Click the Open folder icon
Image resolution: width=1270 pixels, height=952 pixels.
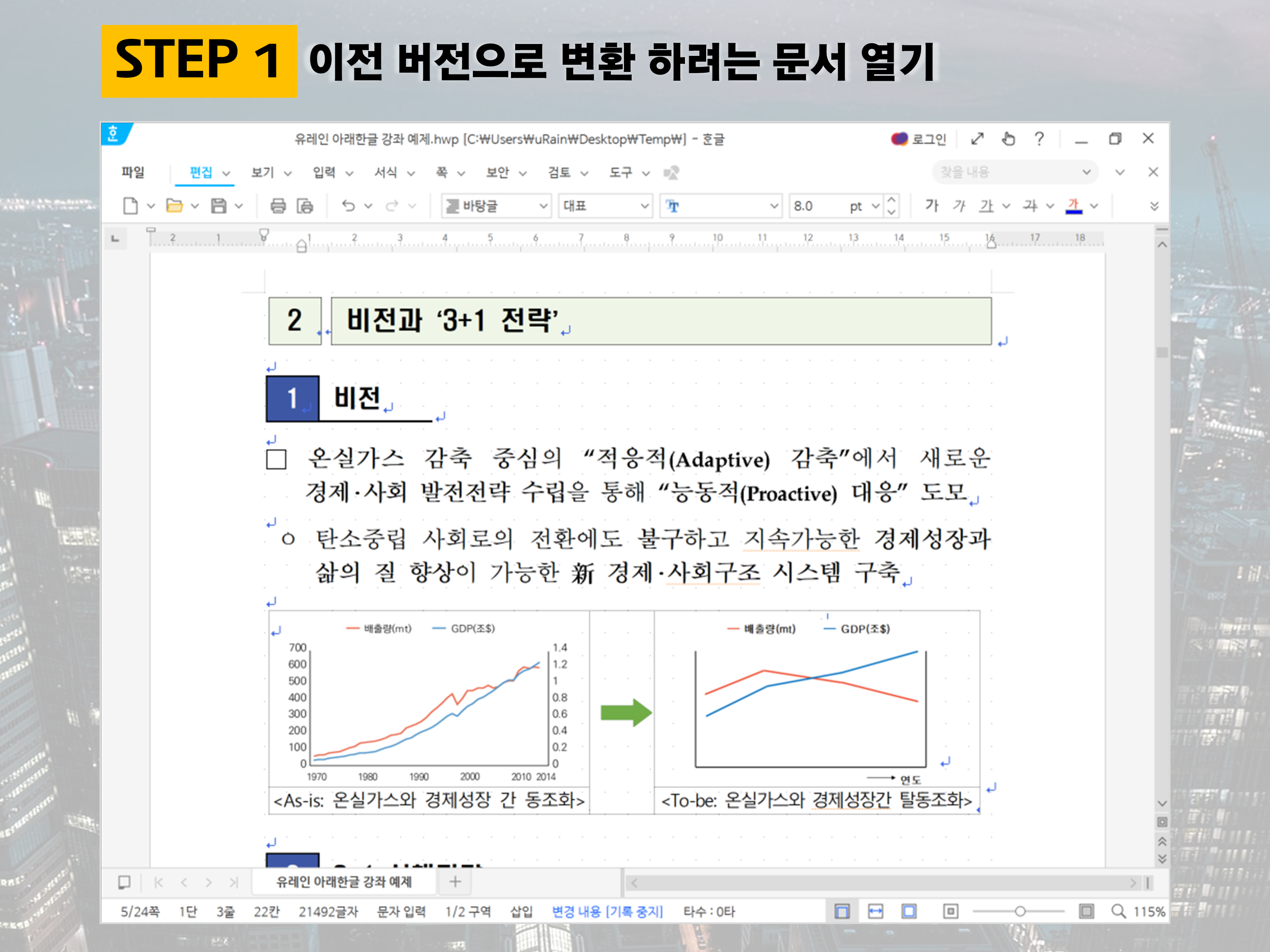pyautogui.click(x=174, y=206)
